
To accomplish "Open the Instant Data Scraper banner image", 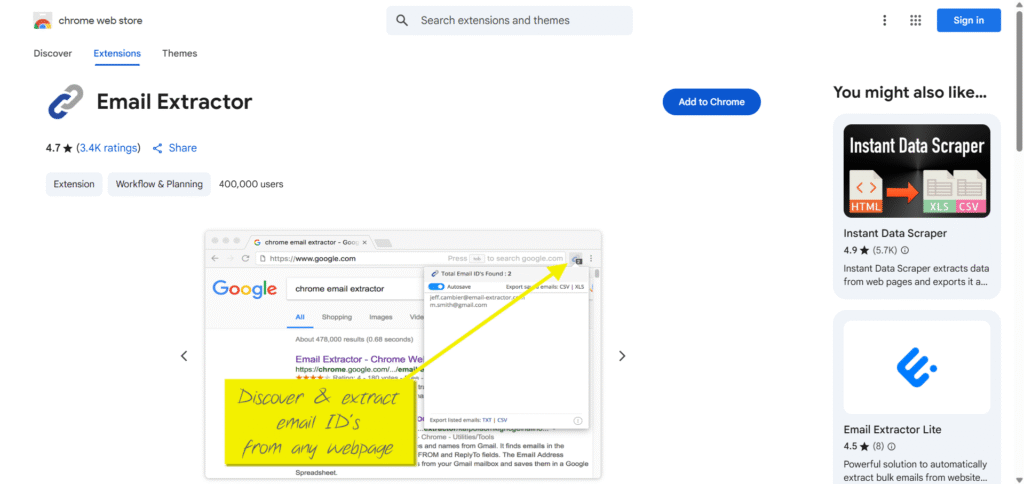I will pos(916,170).
